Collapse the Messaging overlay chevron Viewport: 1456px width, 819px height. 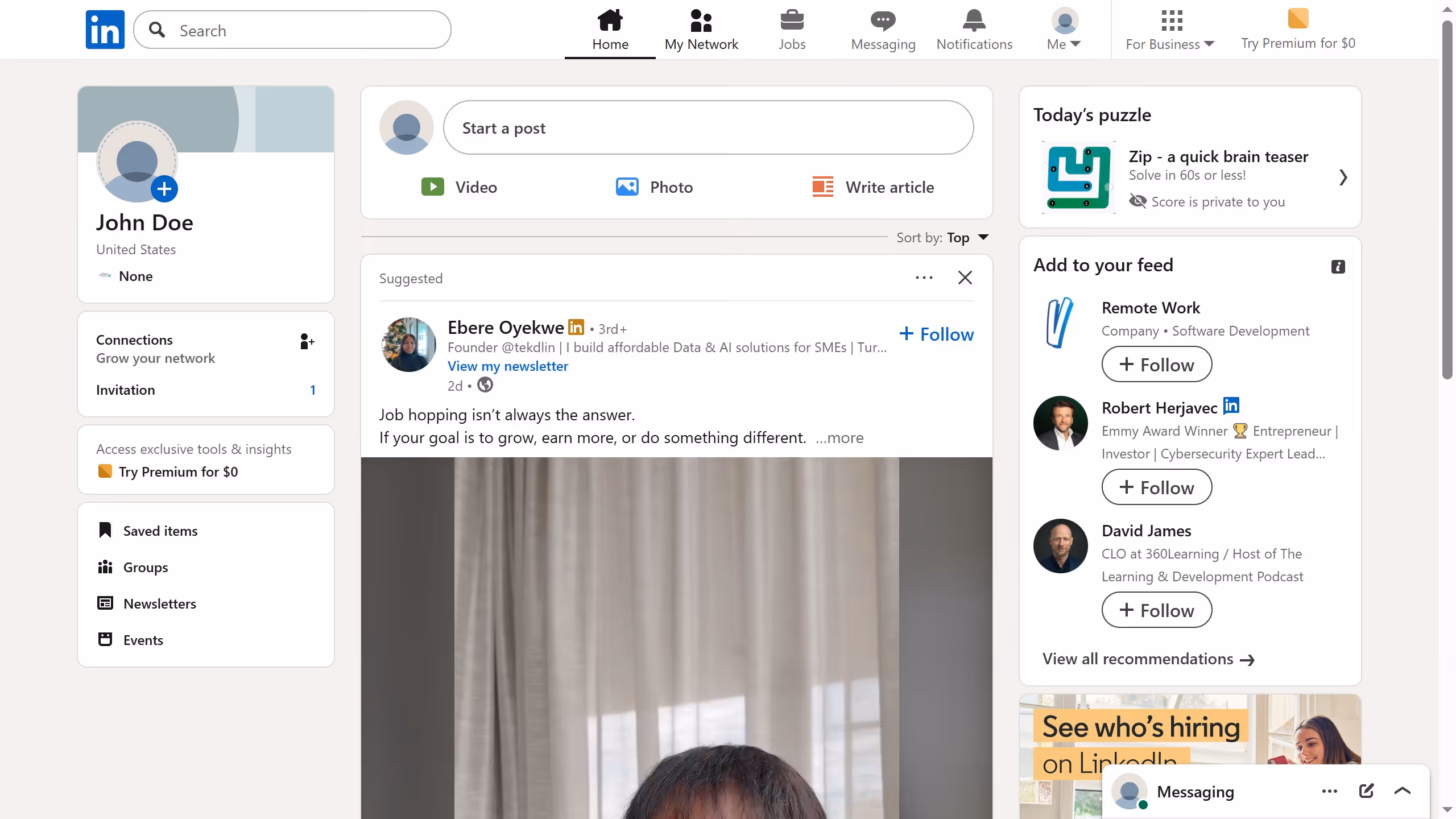1402,791
